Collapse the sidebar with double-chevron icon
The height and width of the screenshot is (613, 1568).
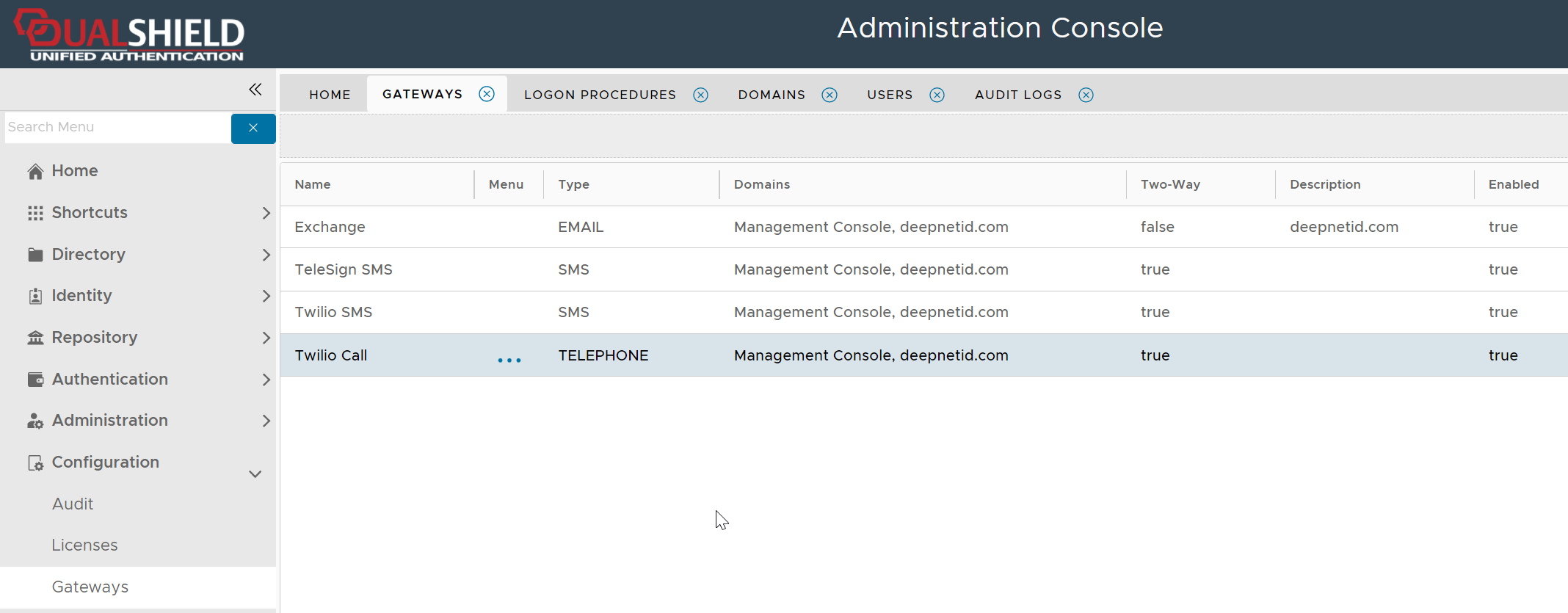(x=255, y=90)
